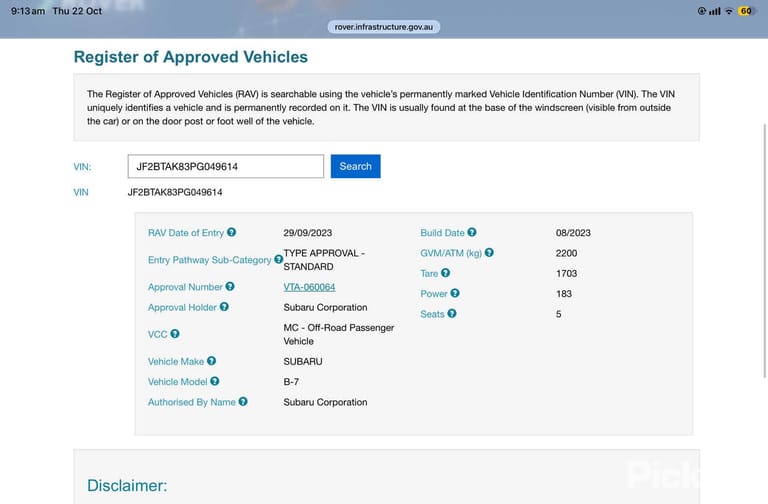Click the Approval Number label
Screen dimensions: 768x504
tap(185, 288)
